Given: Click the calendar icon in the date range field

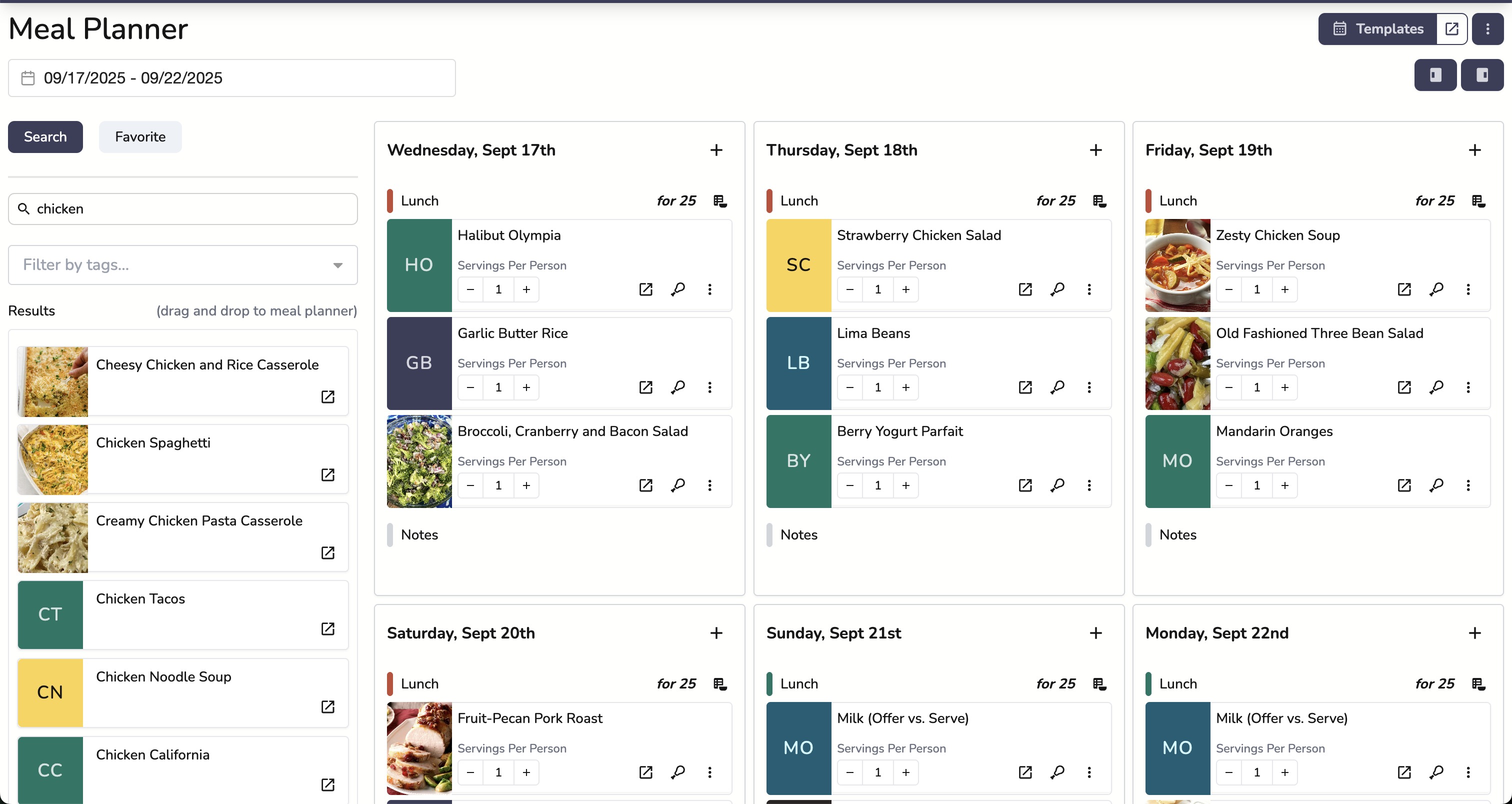Looking at the screenshot, I should tap(27, 77).
